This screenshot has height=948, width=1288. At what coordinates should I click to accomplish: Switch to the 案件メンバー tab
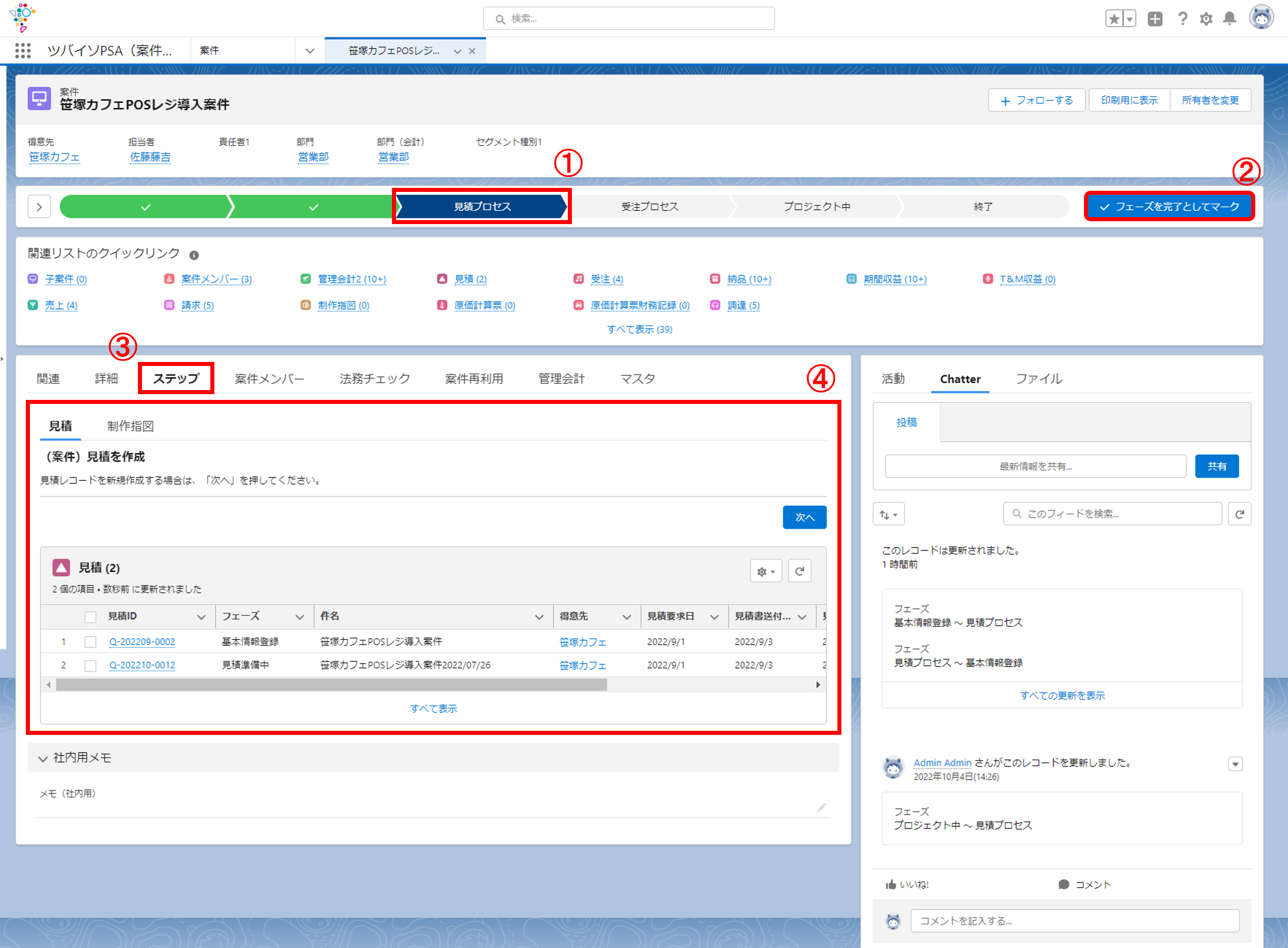(x=270, y=379)
